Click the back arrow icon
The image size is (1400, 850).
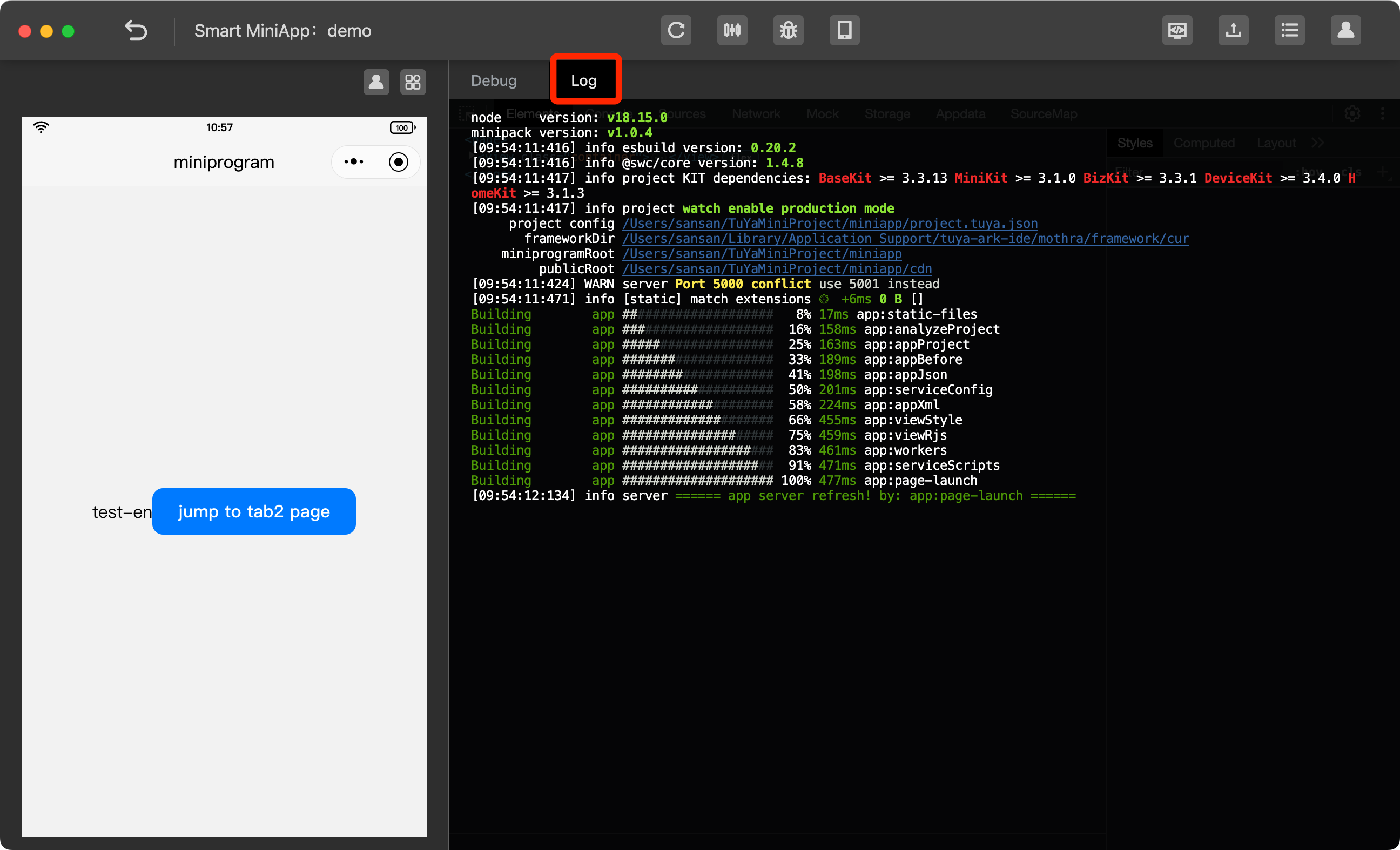pyautogui.click(x=136, y=30)
